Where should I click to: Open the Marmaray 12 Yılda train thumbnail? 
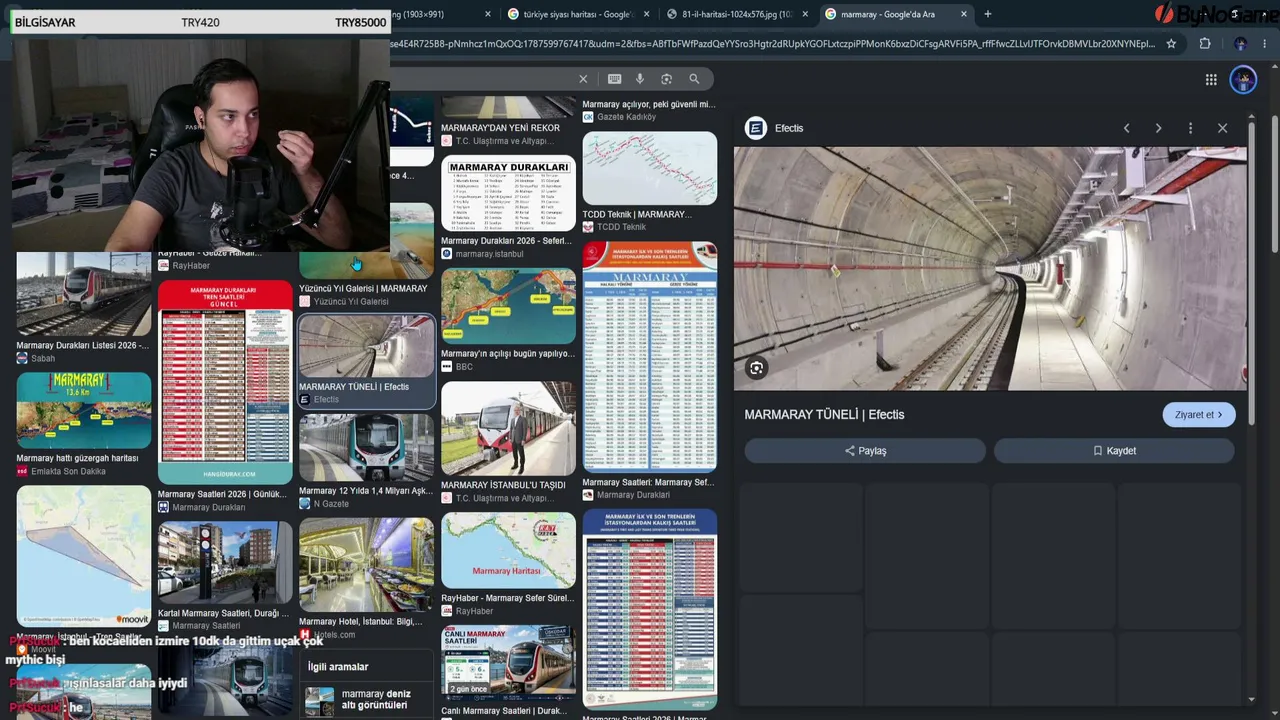pyautogui.click(x=367, y=448)
